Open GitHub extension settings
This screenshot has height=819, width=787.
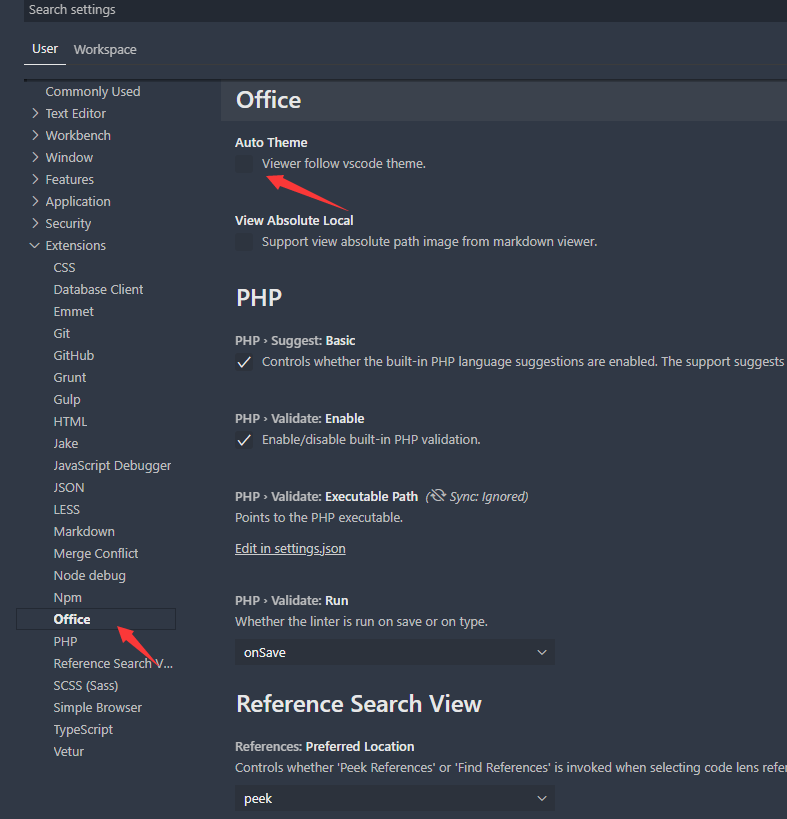point(74,355)
